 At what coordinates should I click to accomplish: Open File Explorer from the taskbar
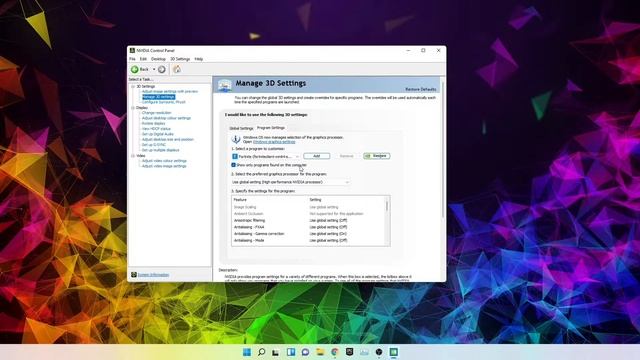(320, 352)
